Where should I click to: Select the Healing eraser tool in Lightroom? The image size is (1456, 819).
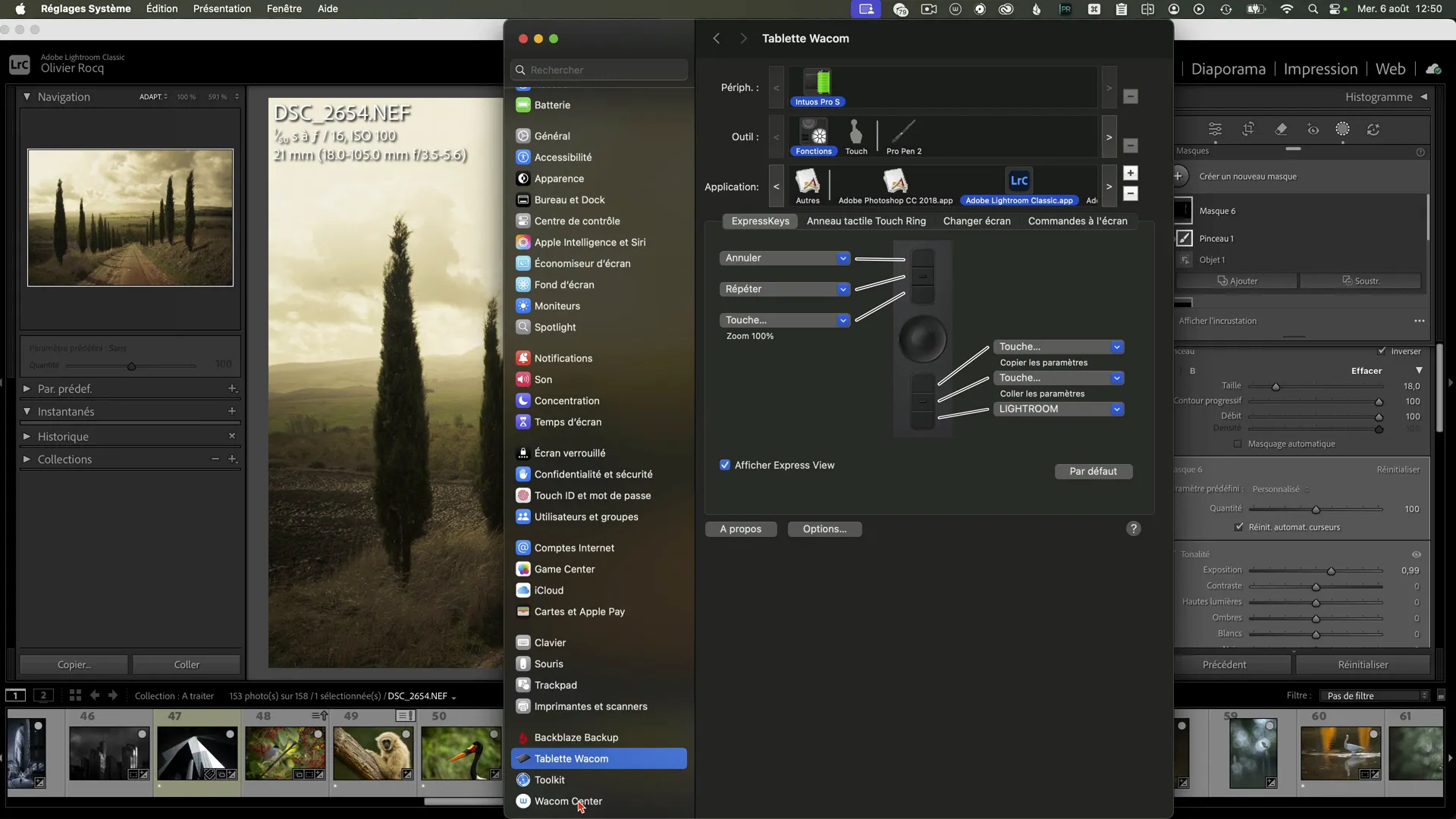coord(1281,130)
